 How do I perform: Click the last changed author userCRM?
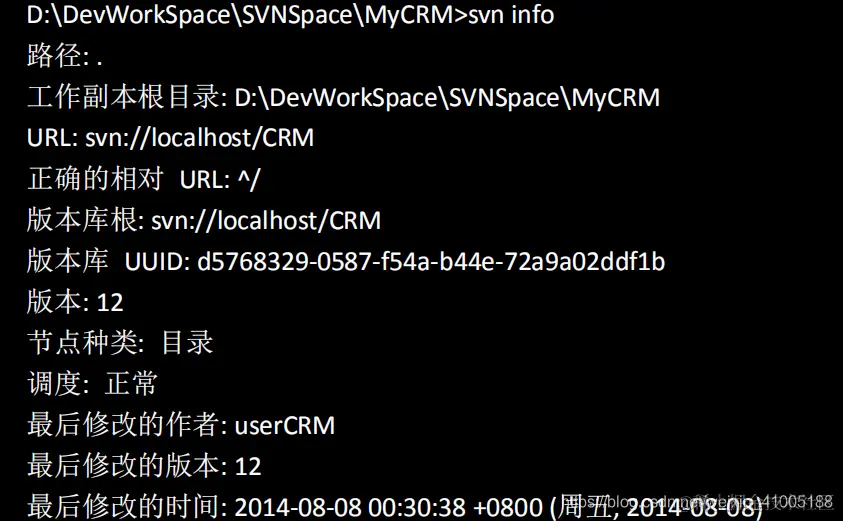(x=285, y=426)
